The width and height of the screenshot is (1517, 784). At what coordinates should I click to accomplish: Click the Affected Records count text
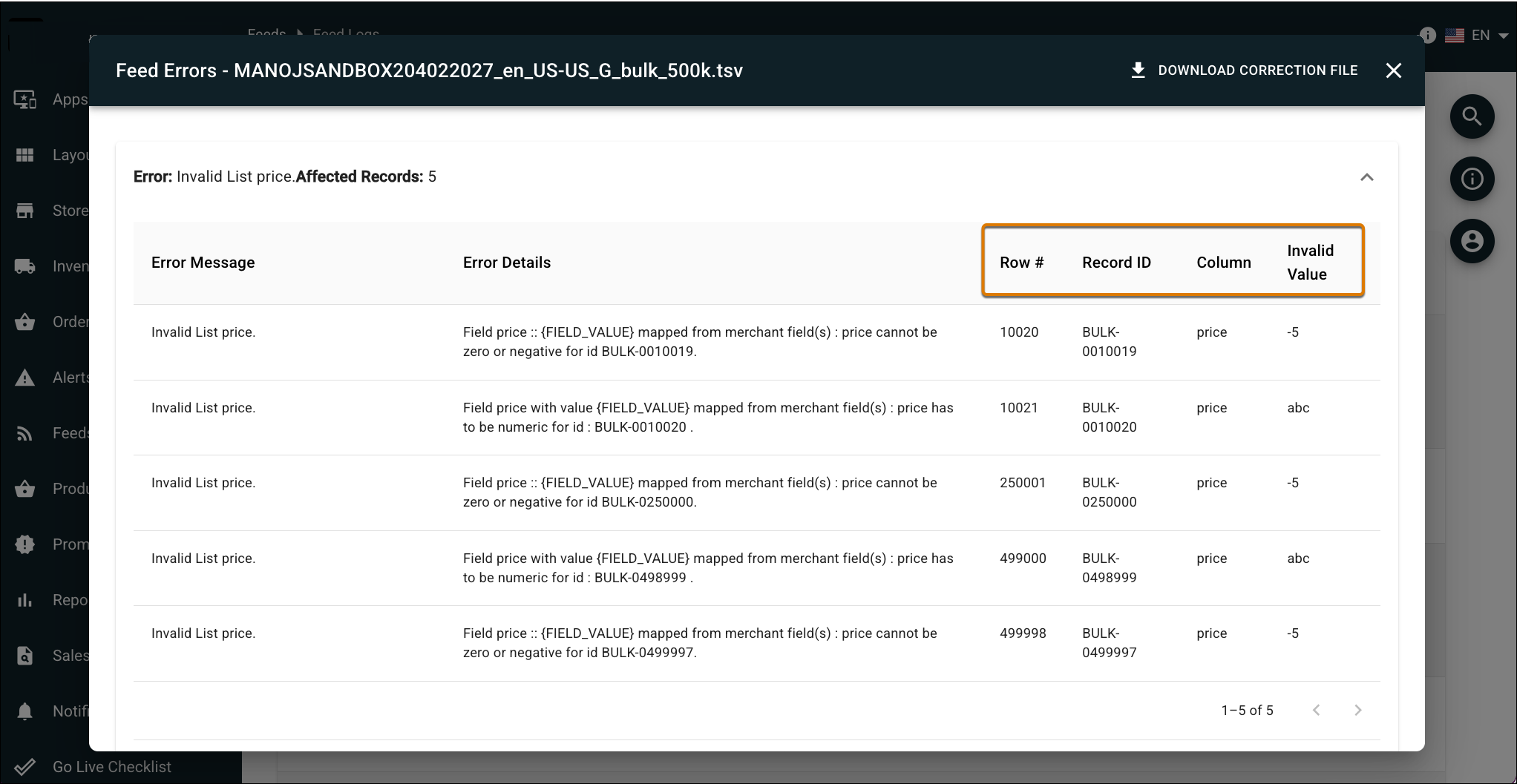click(366, 177)
